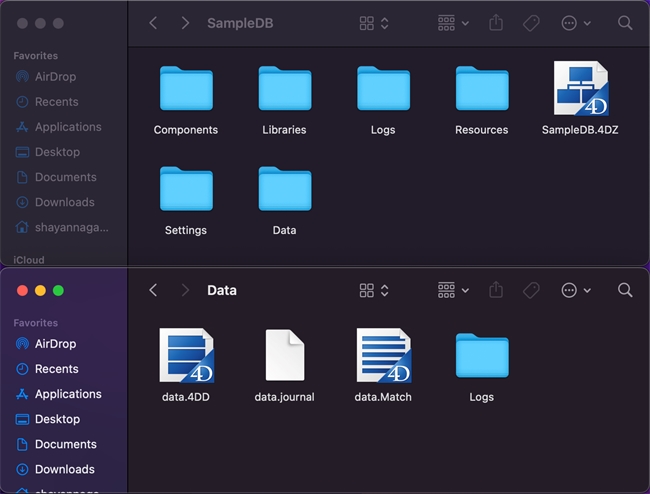This screenshot has width=650, height=494.
Task: Open icon view switcher in SampleDB window
Action: point(374,23)
